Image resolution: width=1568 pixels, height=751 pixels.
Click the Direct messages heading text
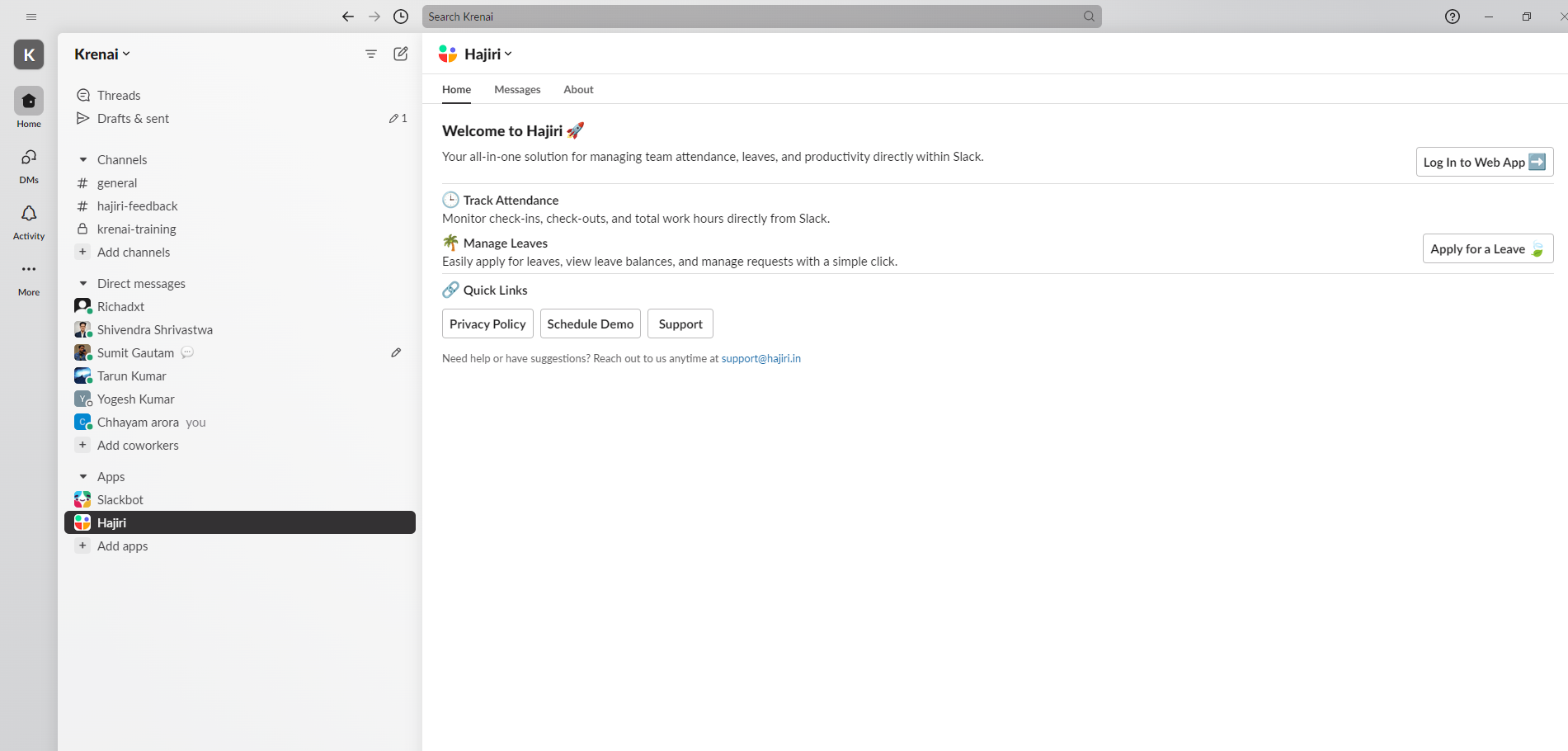coord(141,283)
